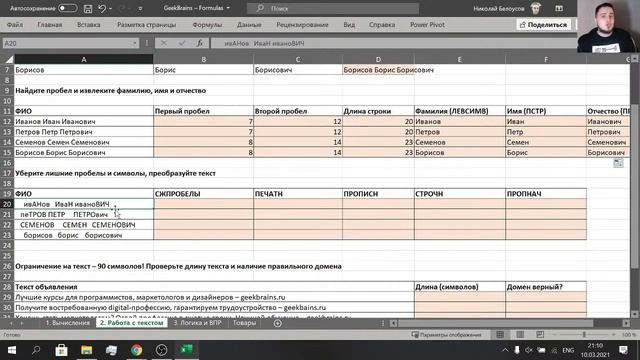
Task: Open the Справка ribbon tab
Action: [382, 24]
